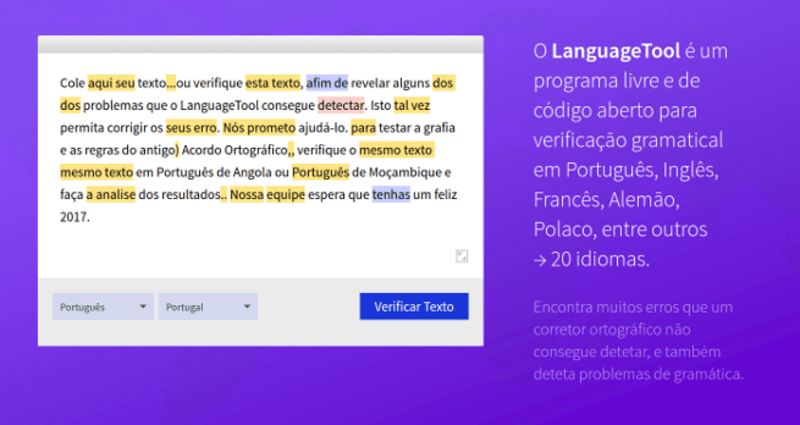Click highlighted 'Português' before 'de Moçambique'

click(x=320, y=172)
